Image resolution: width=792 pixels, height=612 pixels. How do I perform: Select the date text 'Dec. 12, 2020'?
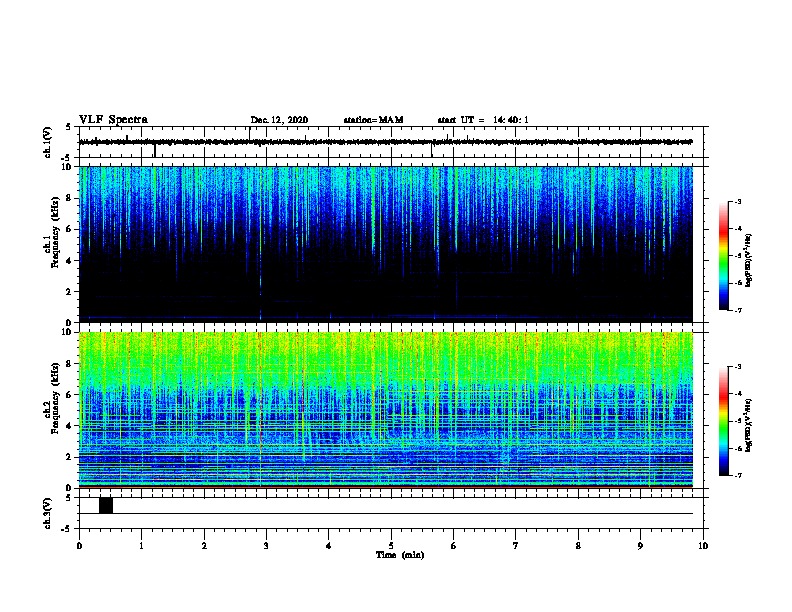point(279,120)
